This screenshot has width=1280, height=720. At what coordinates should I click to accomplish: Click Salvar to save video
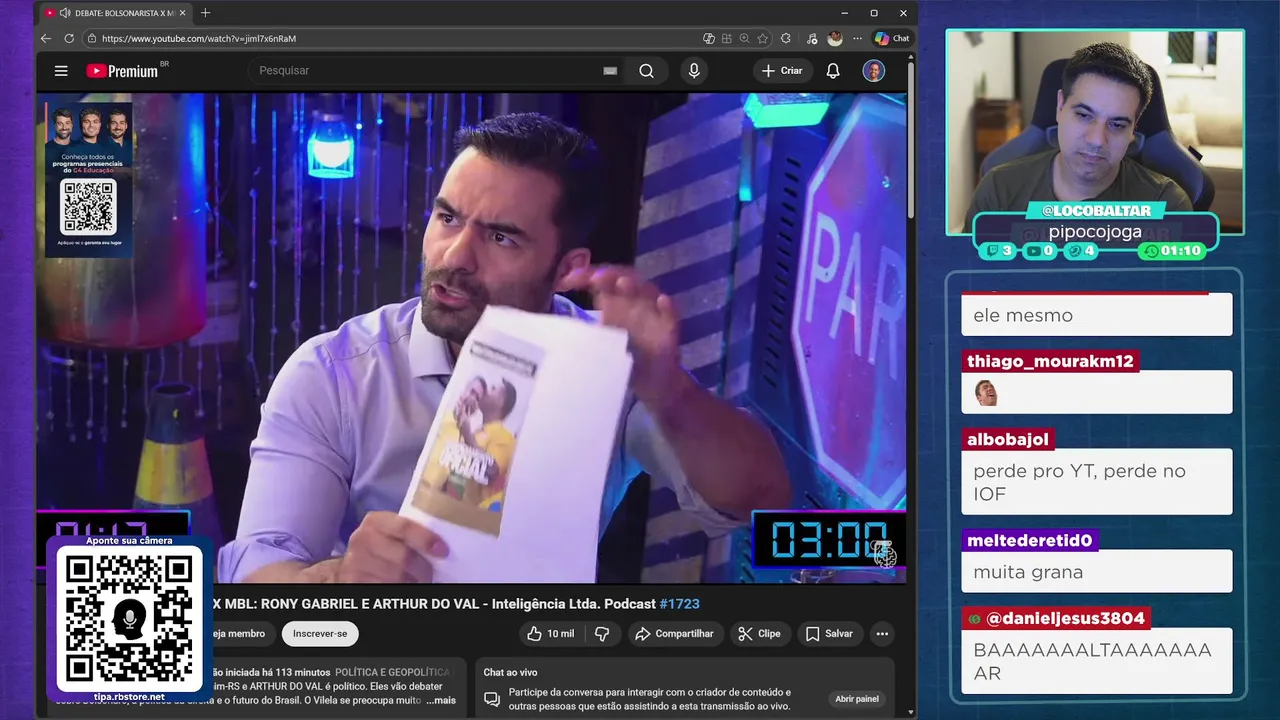click(829, 634)
